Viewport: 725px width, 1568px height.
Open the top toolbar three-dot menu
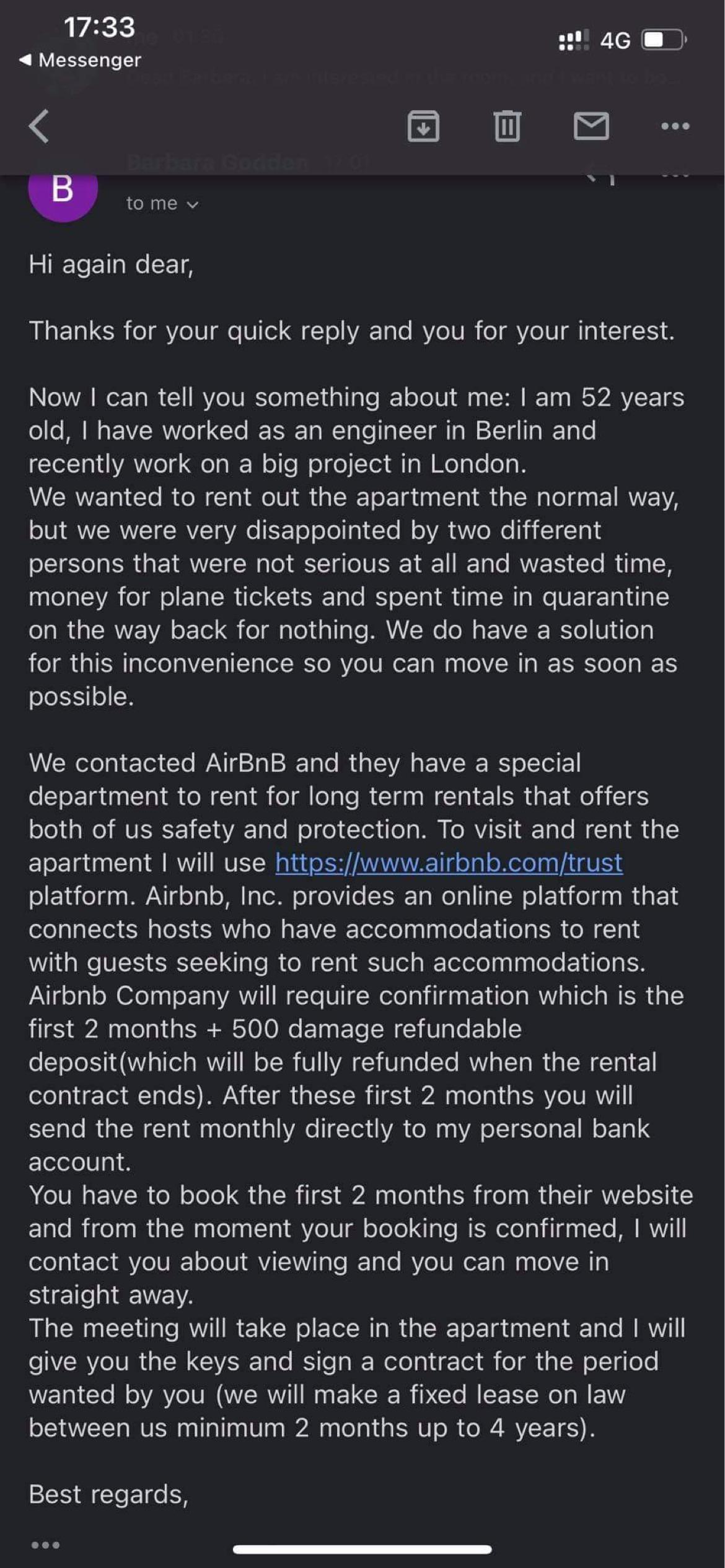click(675, 126)
